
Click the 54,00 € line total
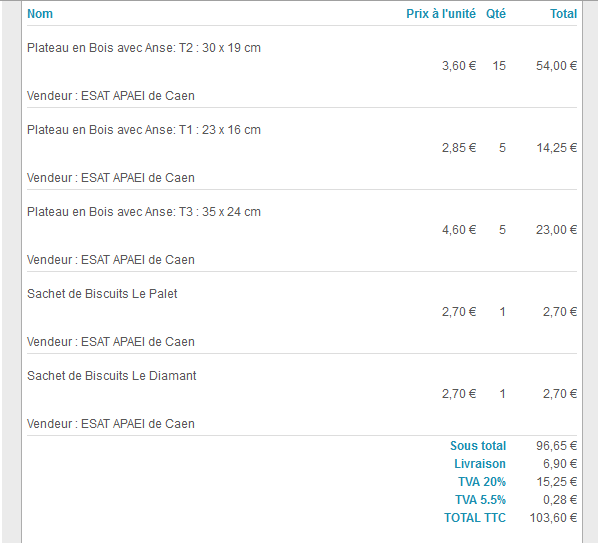[556, 66]
